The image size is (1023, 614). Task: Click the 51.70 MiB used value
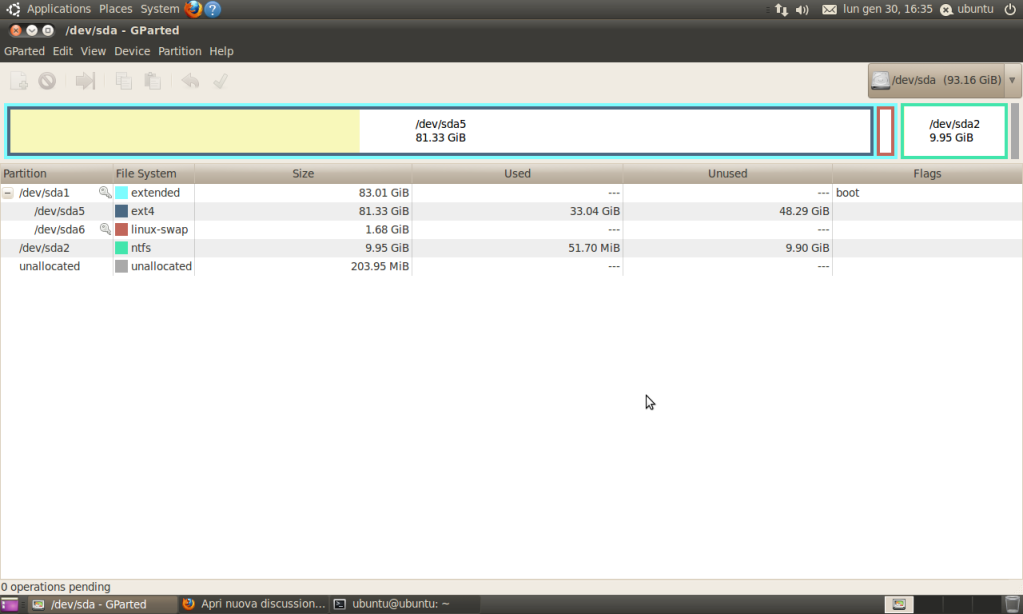[594, 248]
